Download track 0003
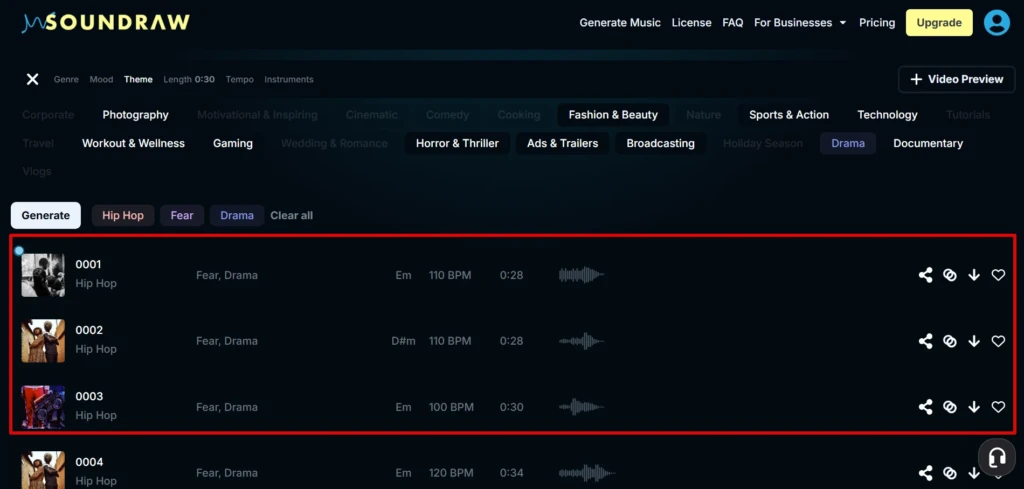This screenshot has height=489, width=1024. (x=974, y=407)
